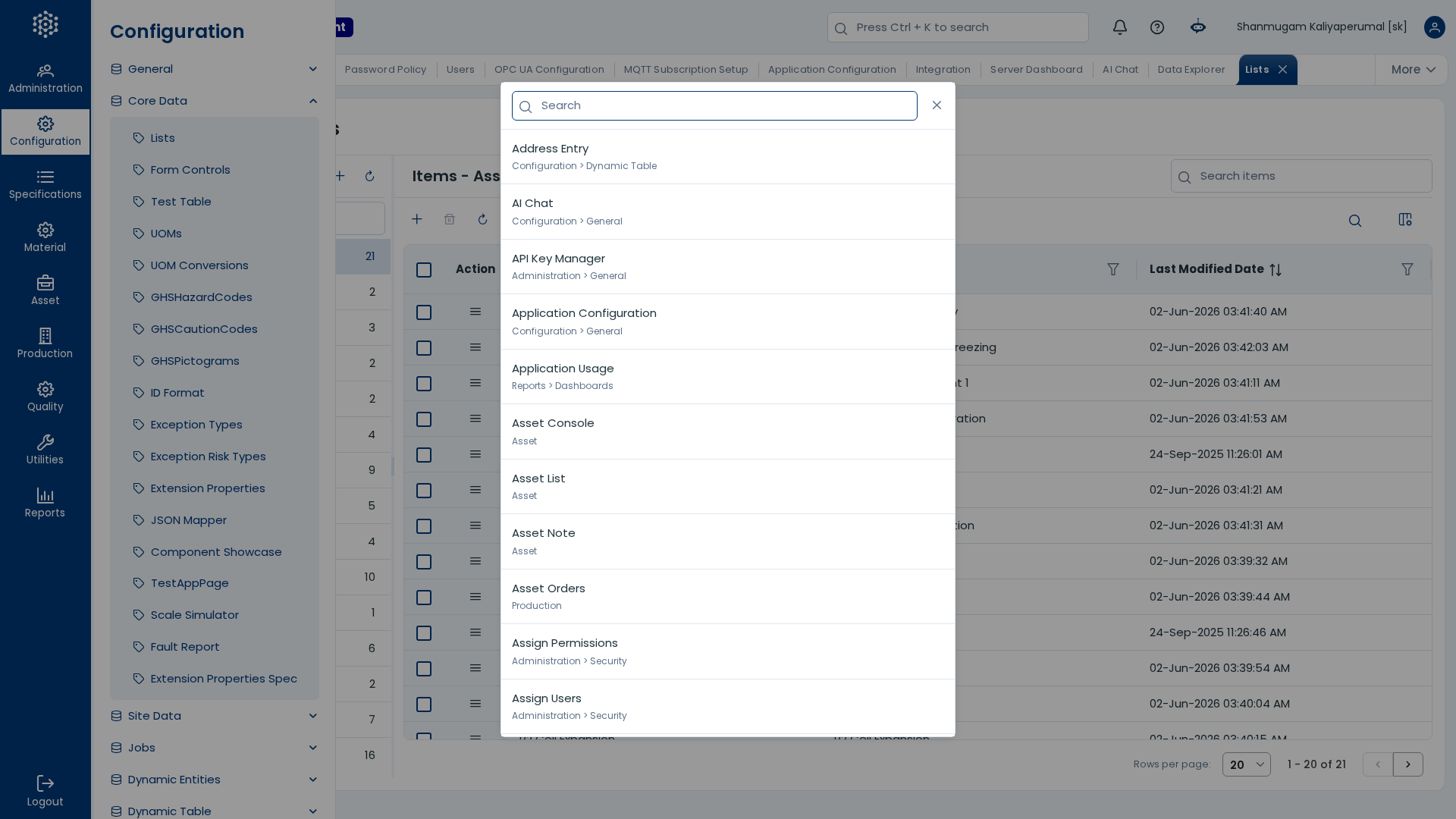The image size is (1456, 819).
Task: Click the delete trash icon in items toolbar
Action: [450, 219]
